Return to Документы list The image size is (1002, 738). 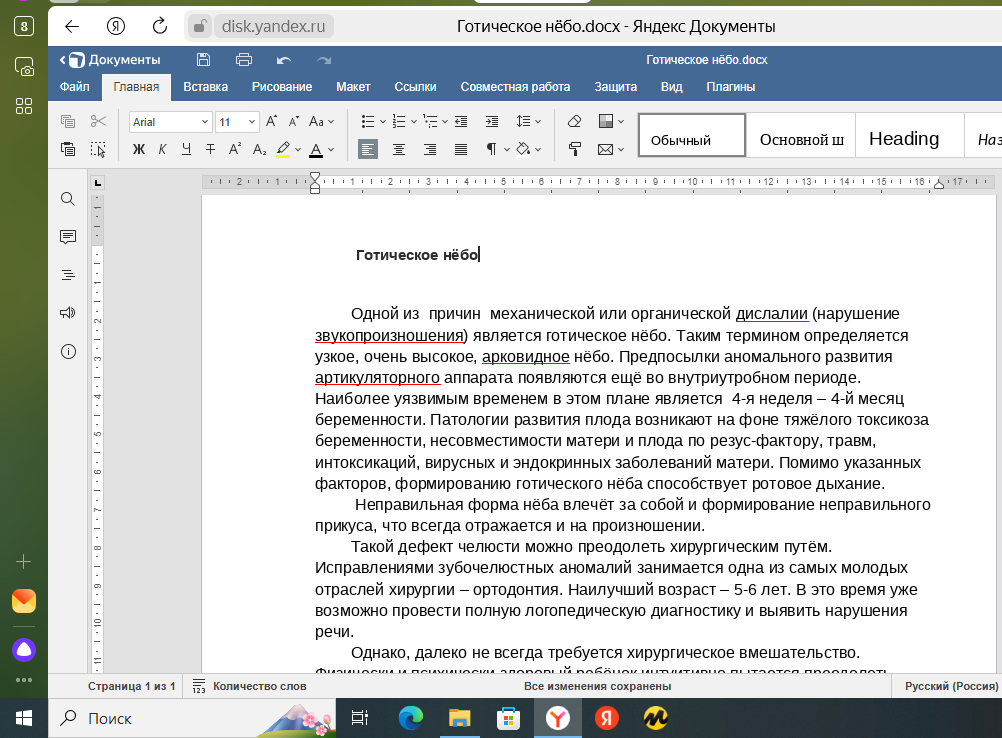pyautogui.click(x=110, y=59)
